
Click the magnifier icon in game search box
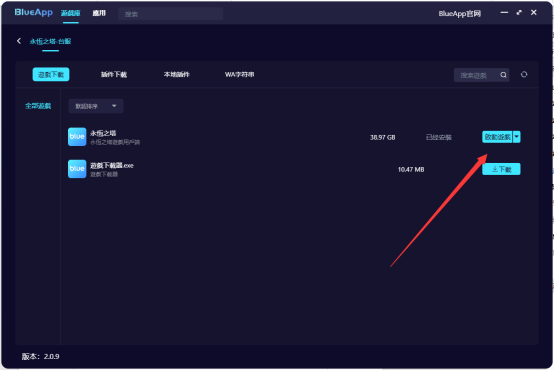coord(503,75)
